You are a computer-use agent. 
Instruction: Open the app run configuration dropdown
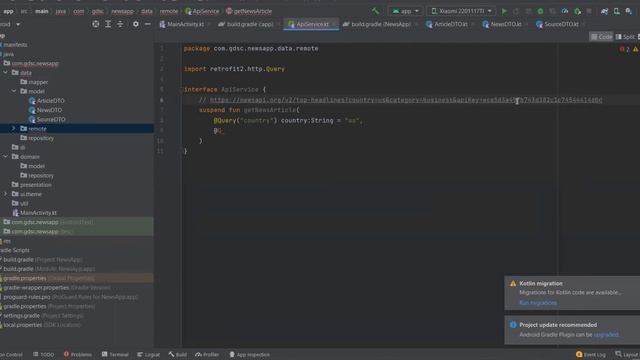pyautogui.click(x=405, y=11)
